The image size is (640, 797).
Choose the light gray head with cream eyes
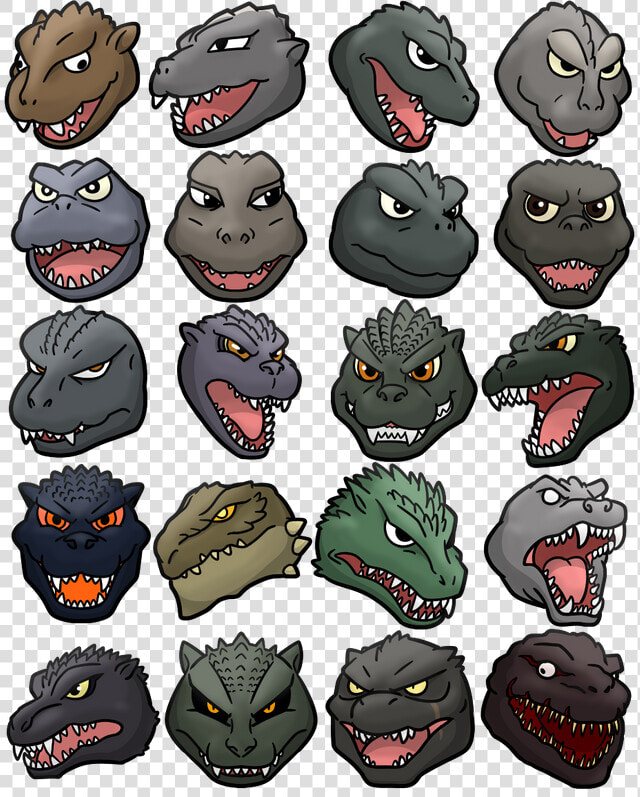click(x=563, y=78)
